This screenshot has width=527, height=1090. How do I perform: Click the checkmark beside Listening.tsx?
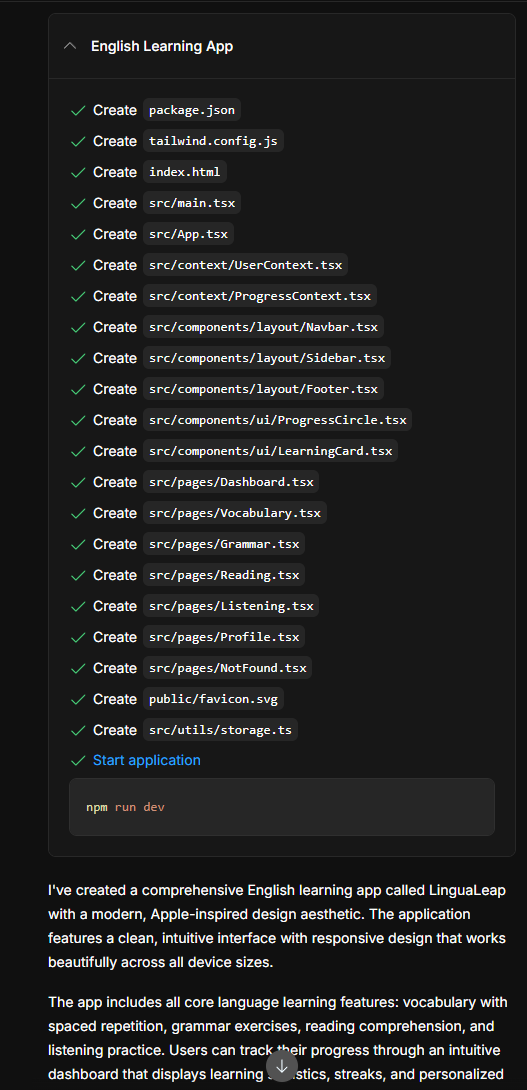click(x=78, y=606)
